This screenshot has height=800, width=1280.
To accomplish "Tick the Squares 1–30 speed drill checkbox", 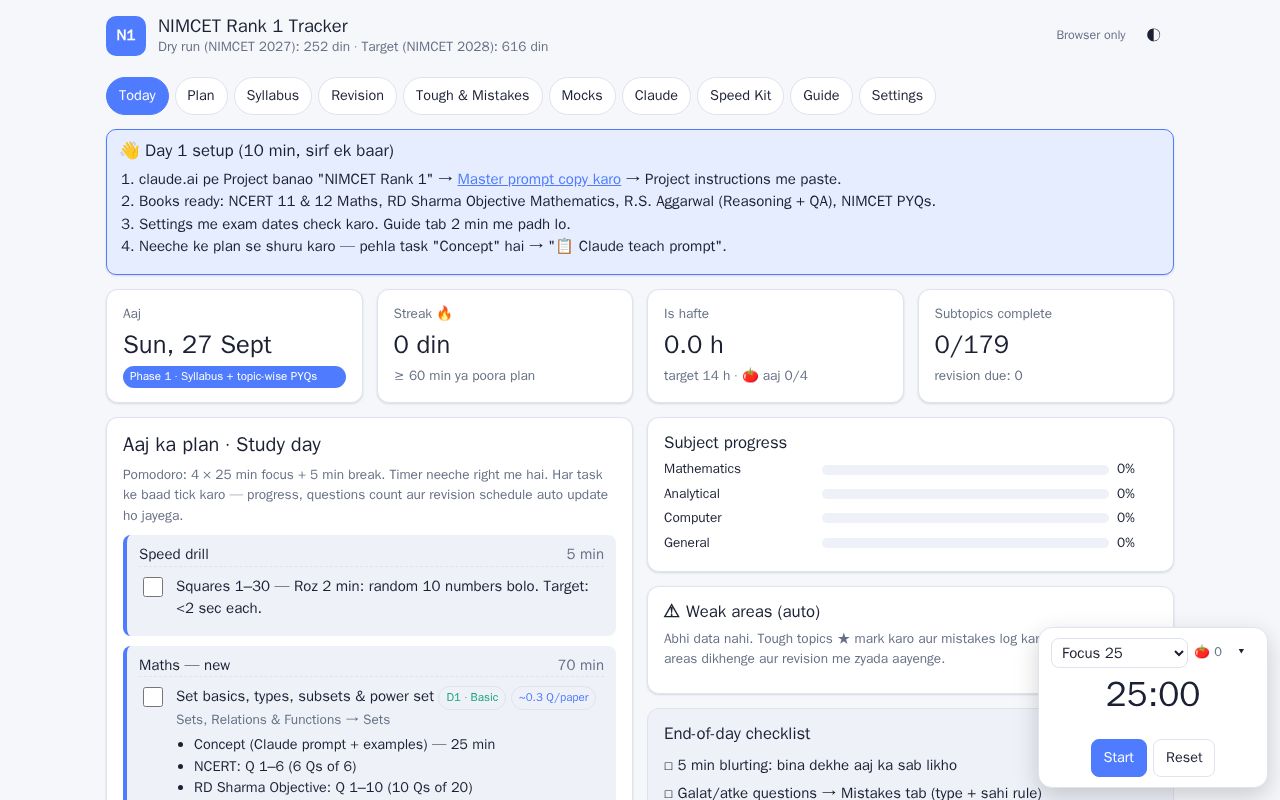I will click(153, 587).
